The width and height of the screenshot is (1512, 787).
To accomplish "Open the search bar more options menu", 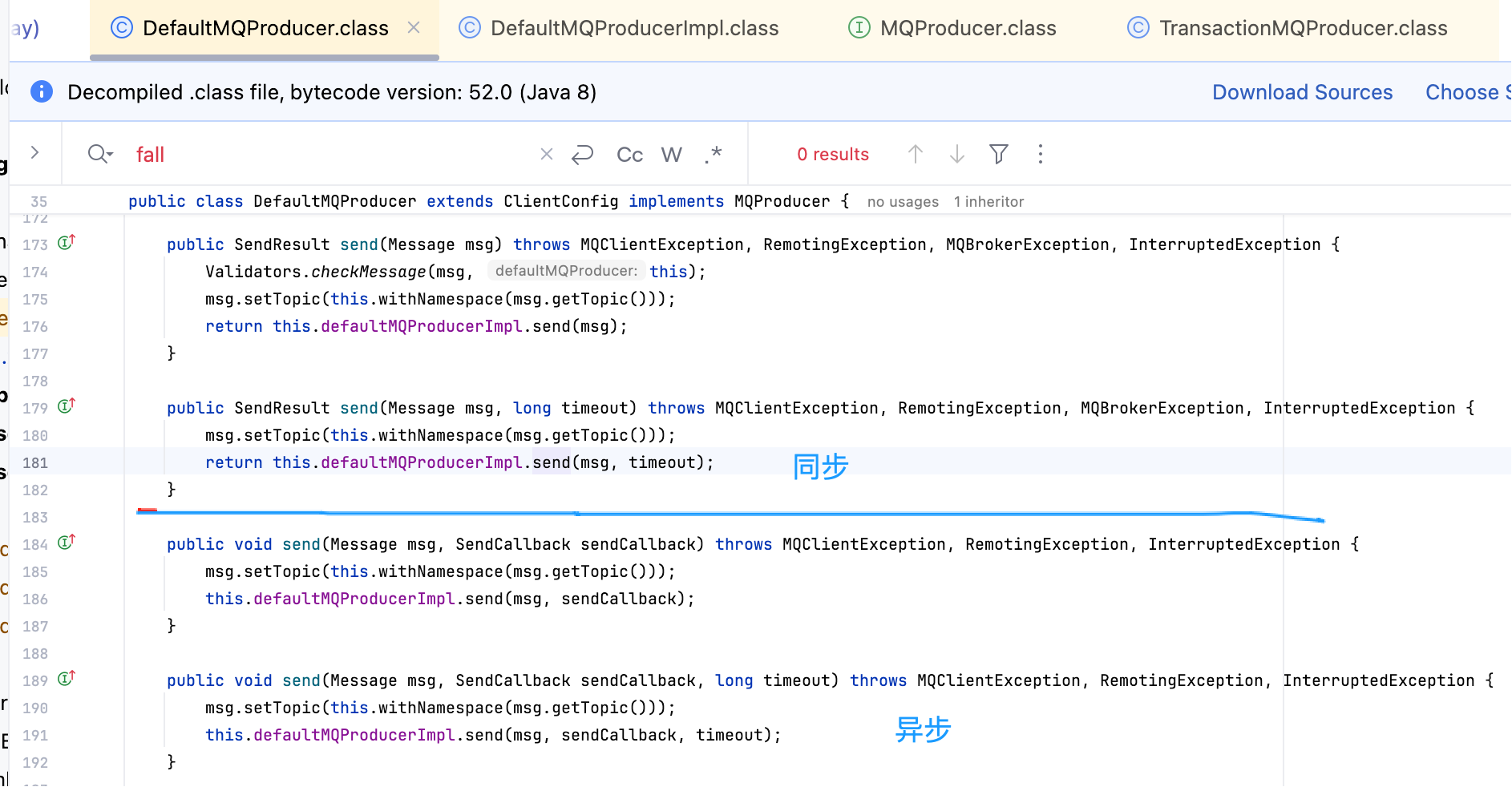I will pos(1041,154).
